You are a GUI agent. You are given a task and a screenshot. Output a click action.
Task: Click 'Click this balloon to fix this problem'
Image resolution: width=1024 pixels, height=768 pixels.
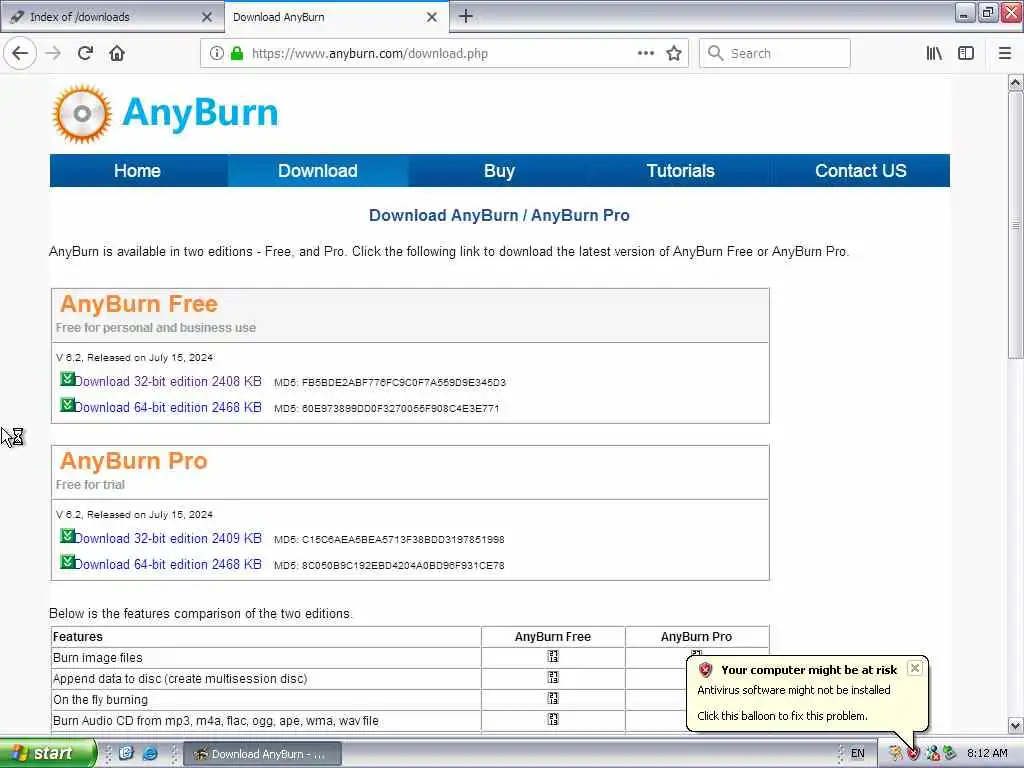click(x=782, y=716)
